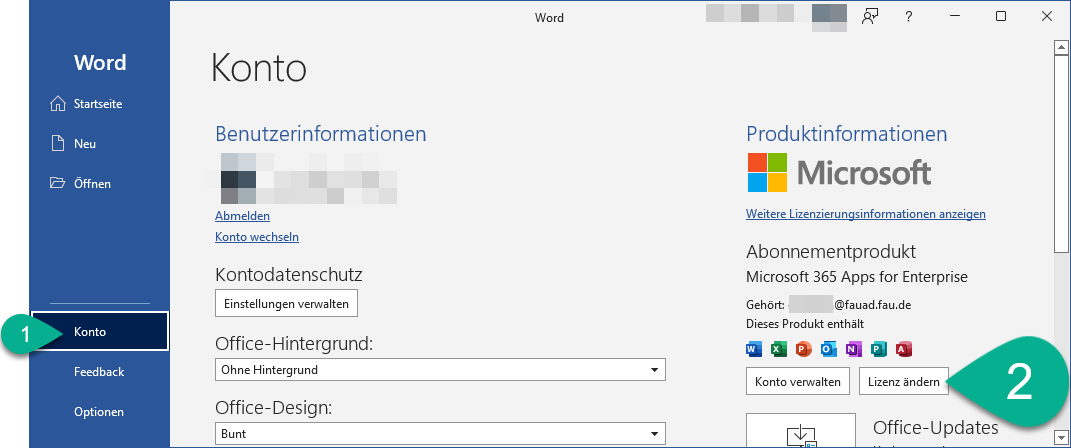Click the Excel product icon
Viewport: 1071px width, 448px height.
[779, 349]
